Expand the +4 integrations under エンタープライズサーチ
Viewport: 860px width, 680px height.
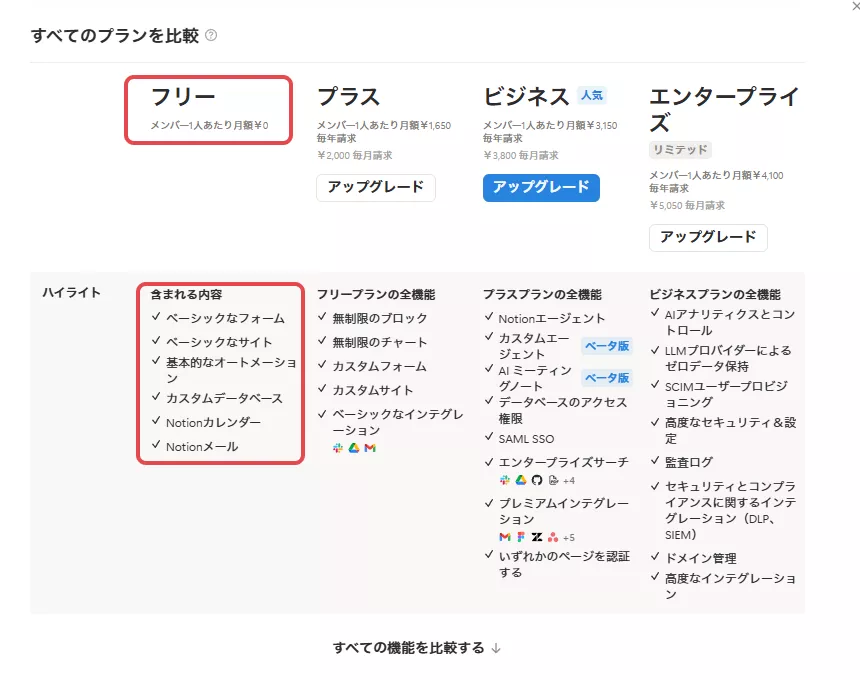[x=571, y=480]
